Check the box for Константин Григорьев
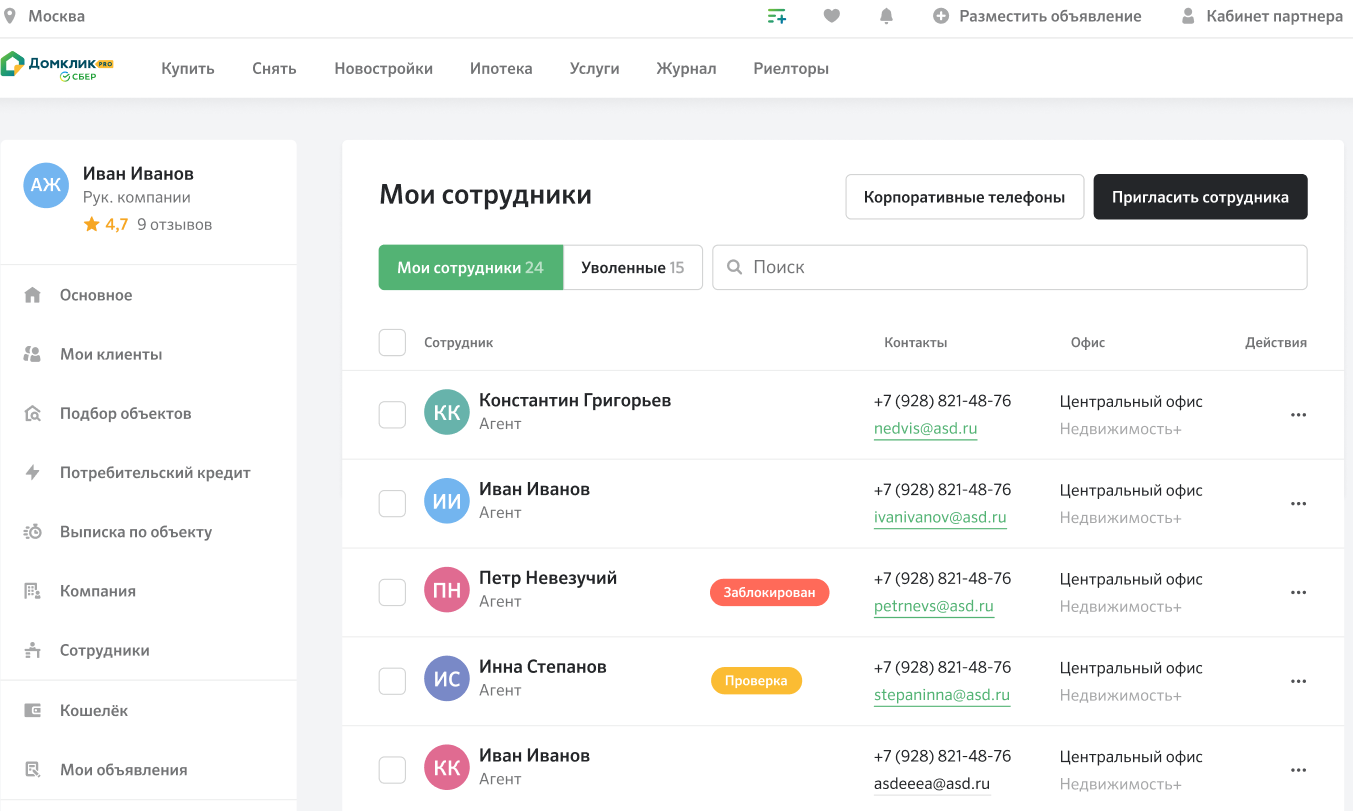 [x=392, y=415]
